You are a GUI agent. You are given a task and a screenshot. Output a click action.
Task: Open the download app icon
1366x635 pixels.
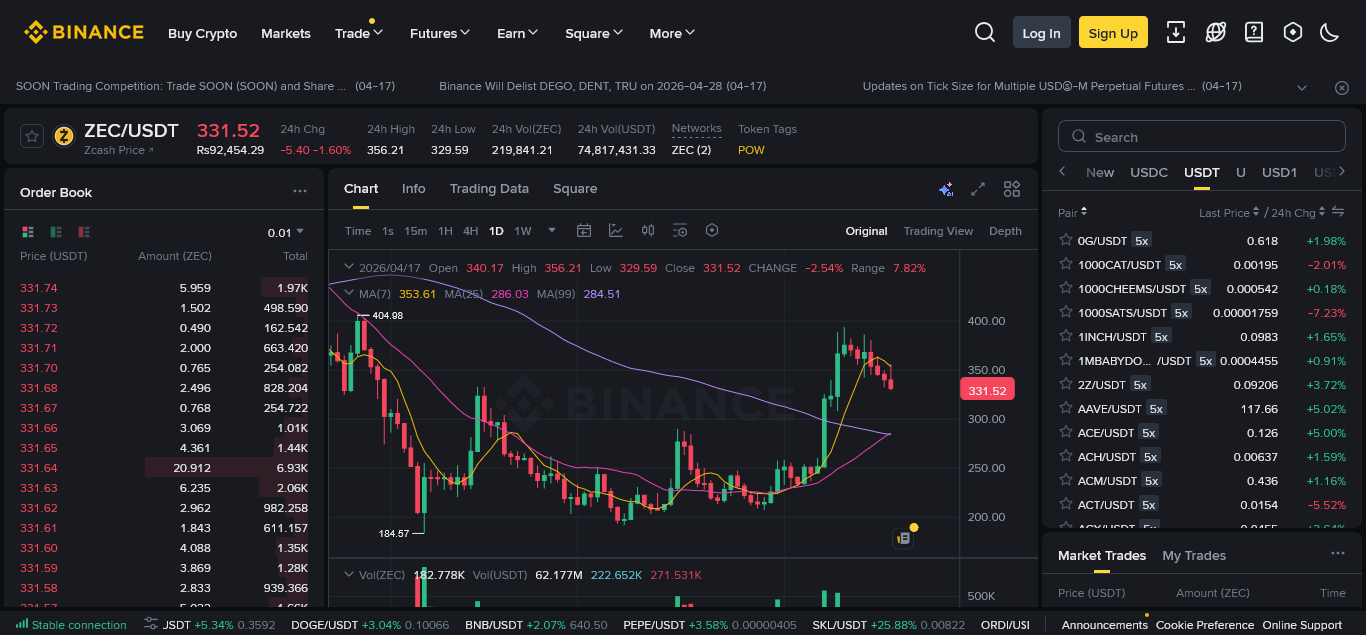1177,33
